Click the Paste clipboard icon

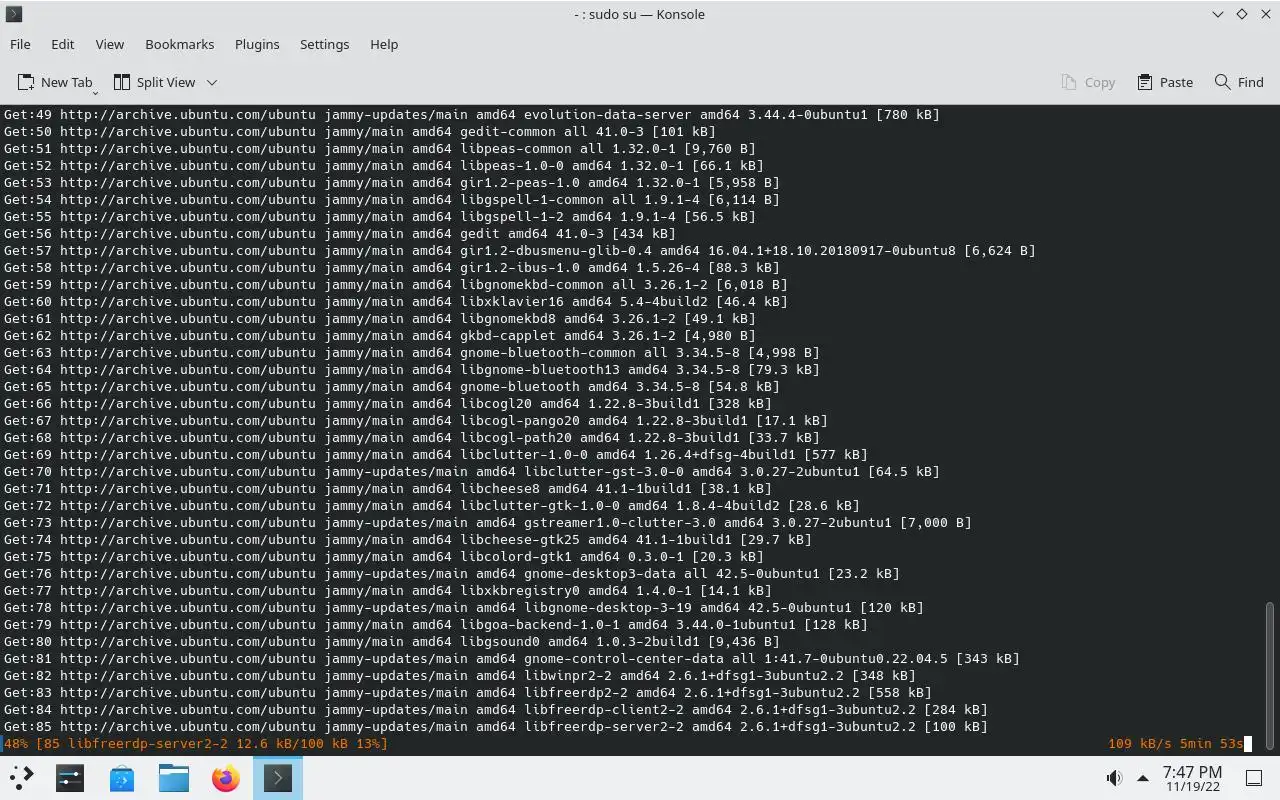[1145, 82]
